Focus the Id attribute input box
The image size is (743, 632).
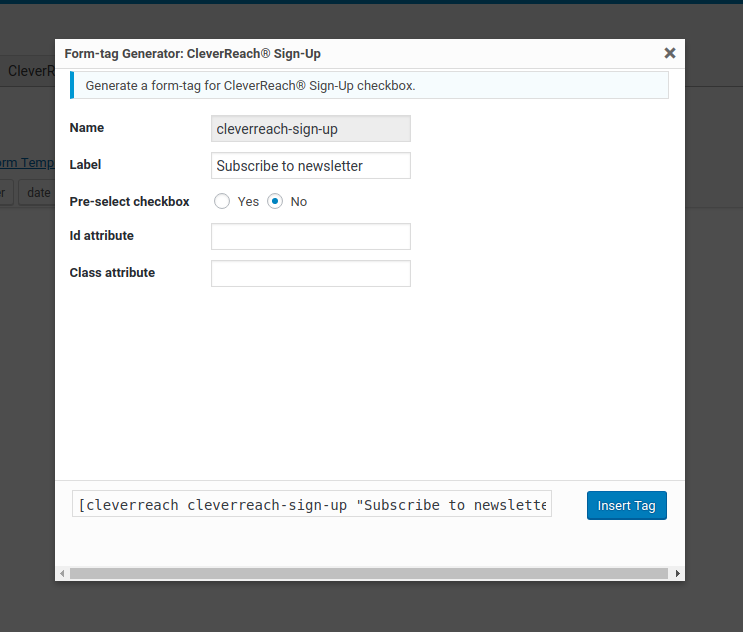coord(310,237)
